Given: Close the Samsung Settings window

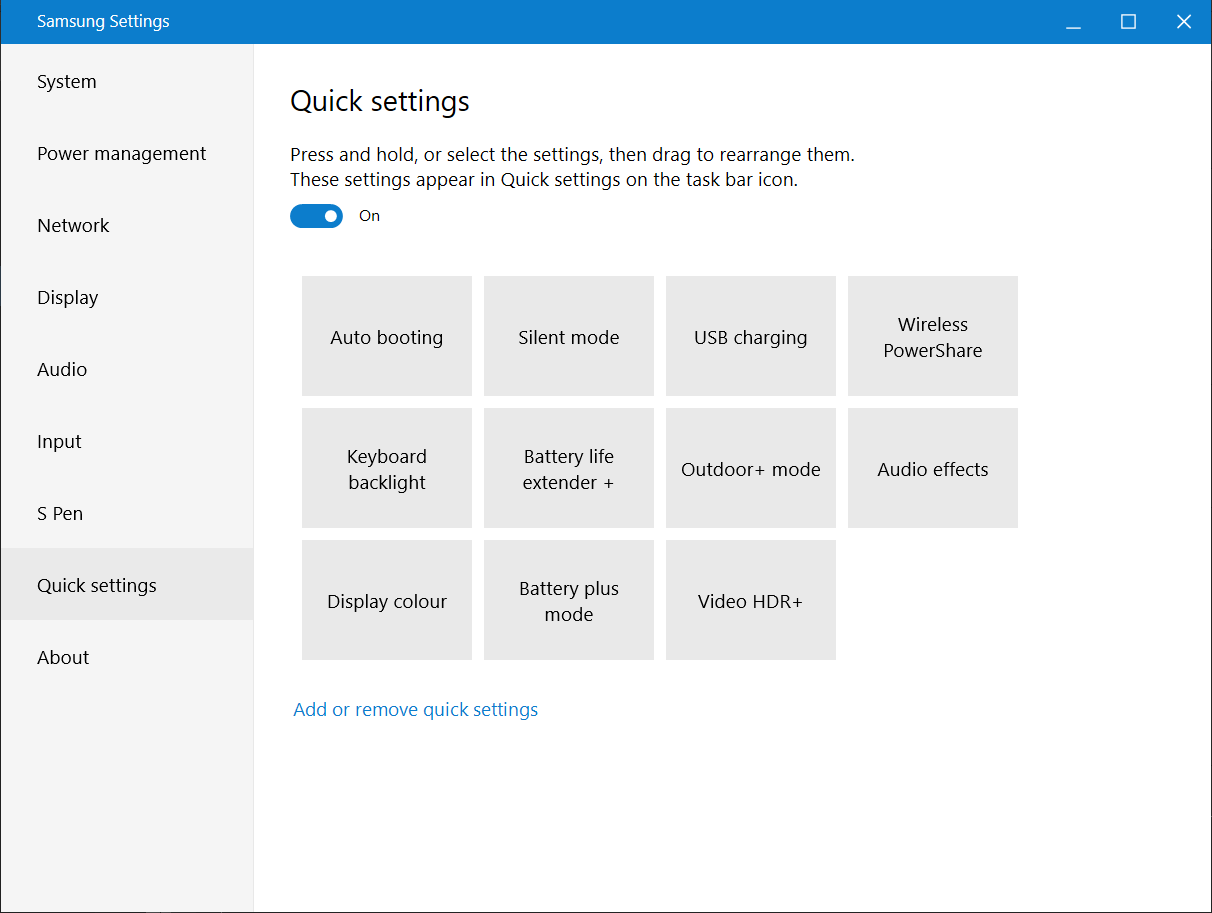Looking at the screenshot, I should click(x=1184, y=22).
